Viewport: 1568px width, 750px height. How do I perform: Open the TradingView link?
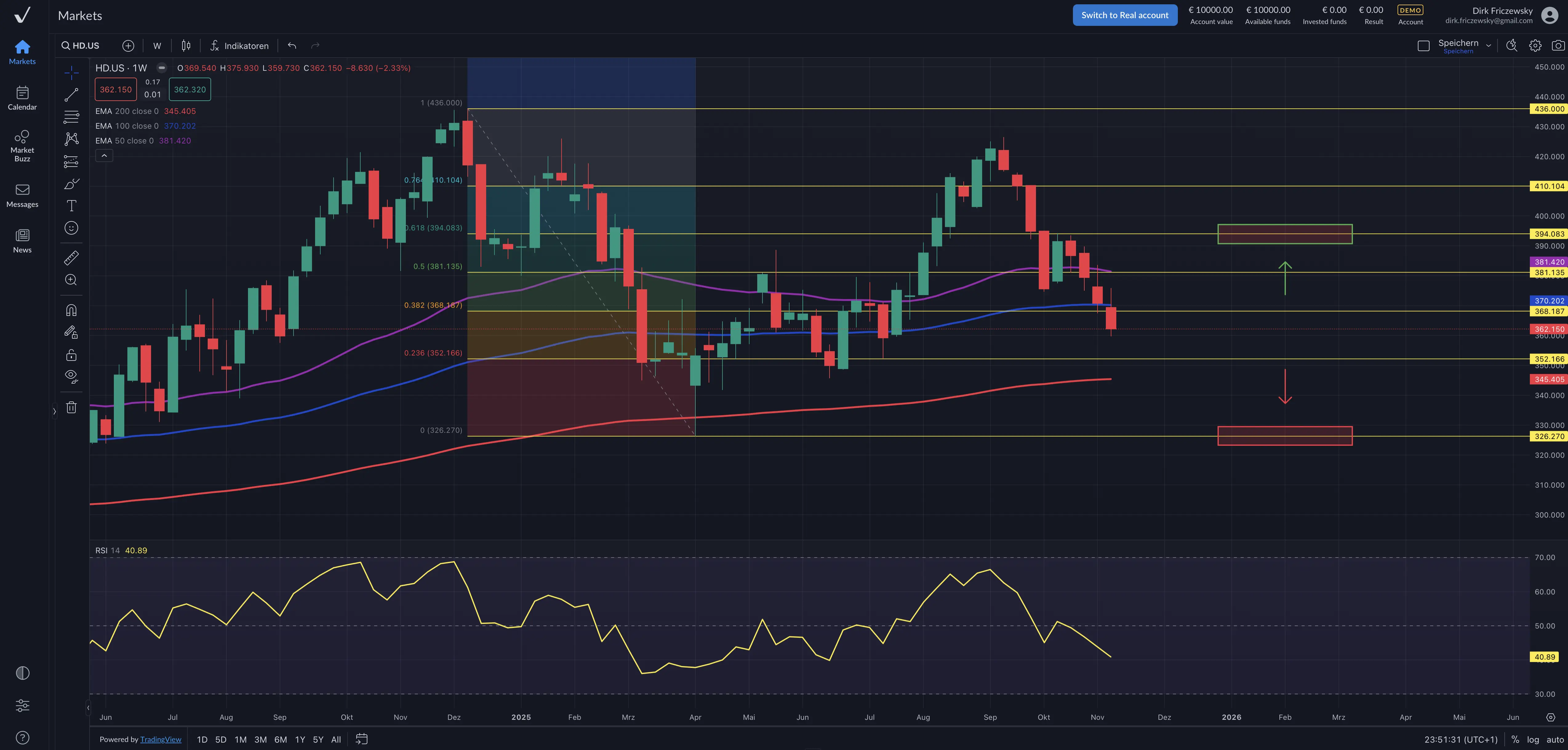pyautogui.click(x=161, y=739)
